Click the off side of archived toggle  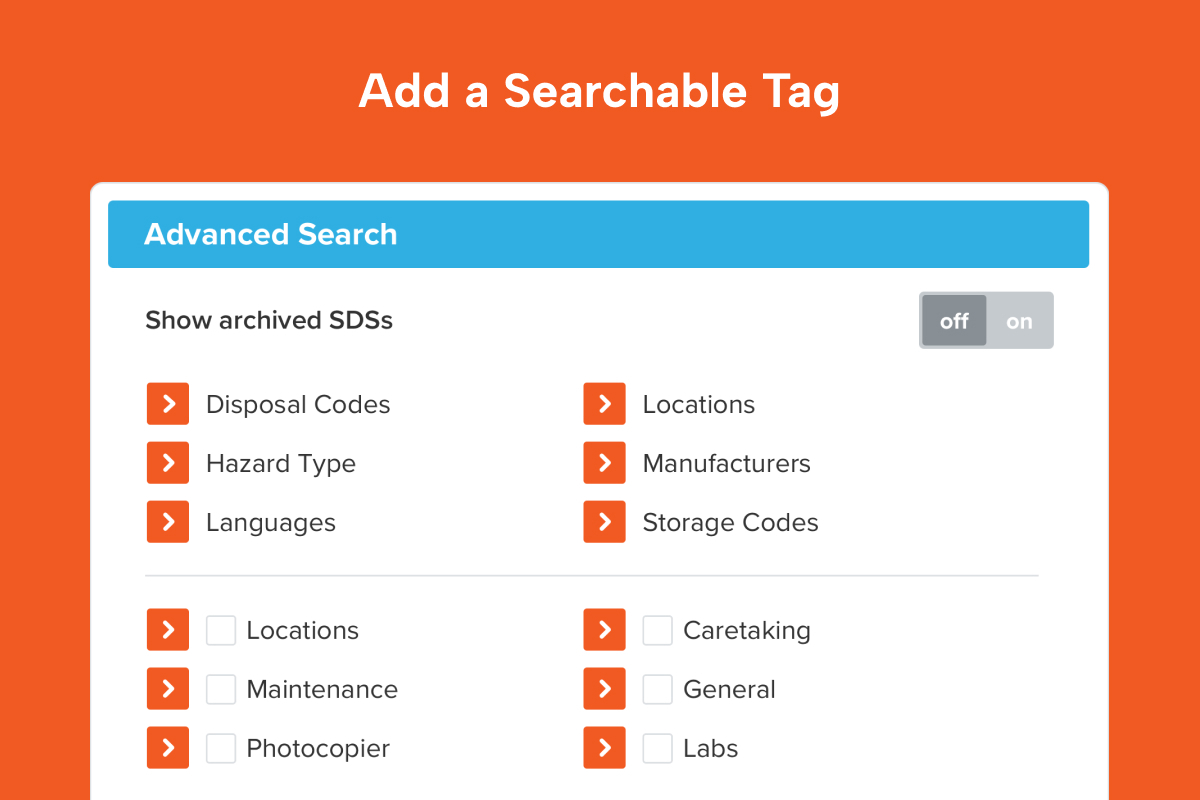[954, 321]
